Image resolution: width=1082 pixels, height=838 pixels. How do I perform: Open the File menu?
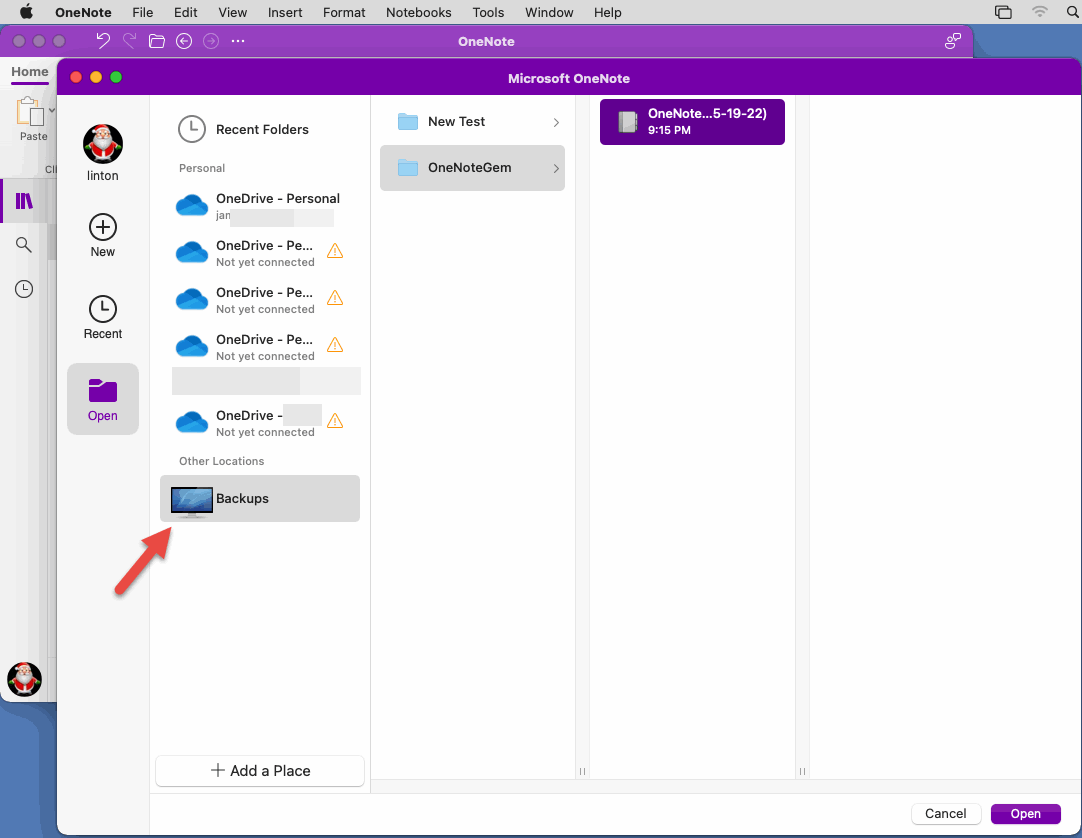tap(142, 12)
